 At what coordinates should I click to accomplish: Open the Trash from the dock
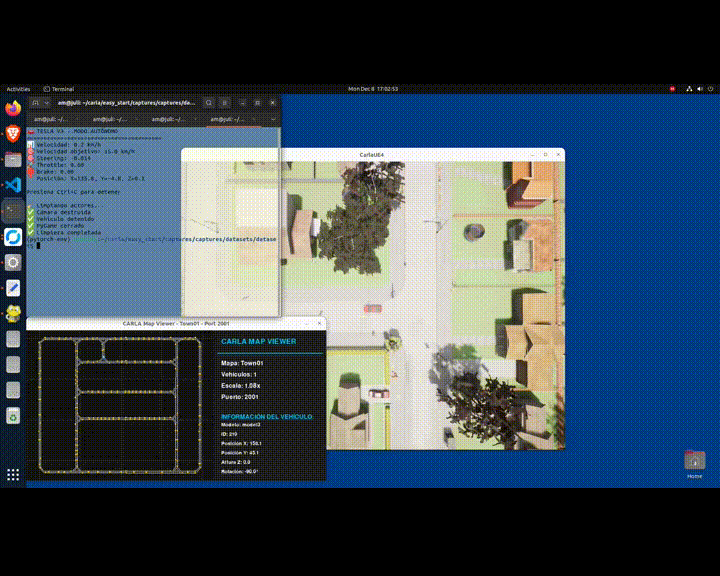13,416
